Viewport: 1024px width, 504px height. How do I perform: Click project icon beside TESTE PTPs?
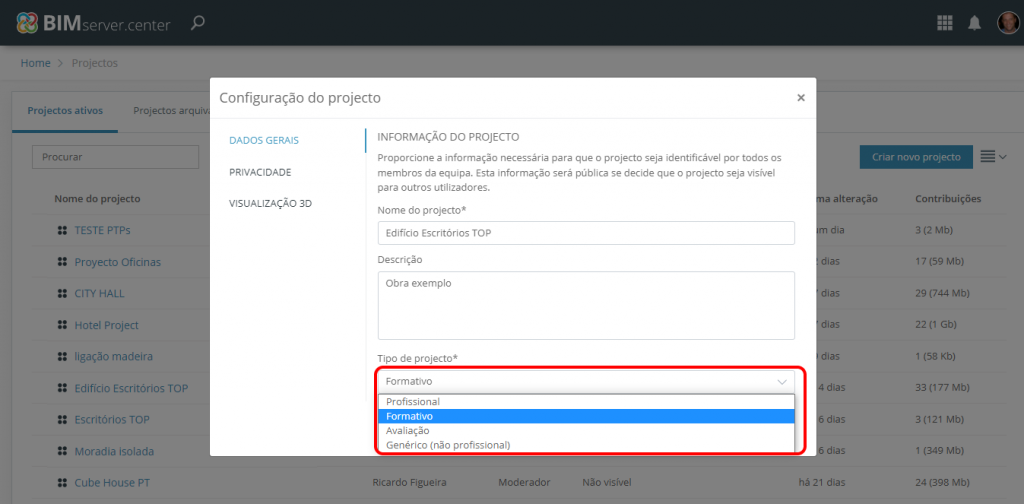(x=62, y=231)
